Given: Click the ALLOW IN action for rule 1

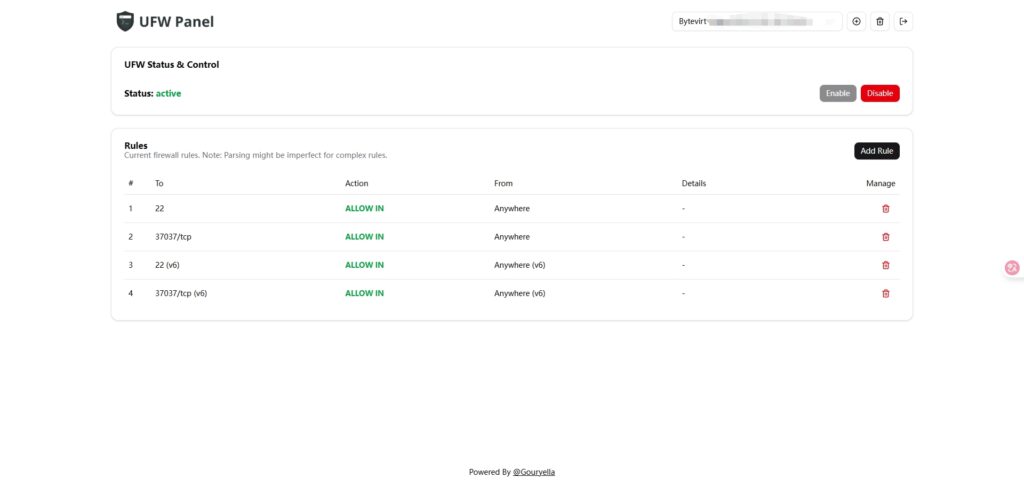Looking at the screenshot, I should pos(364,209).
